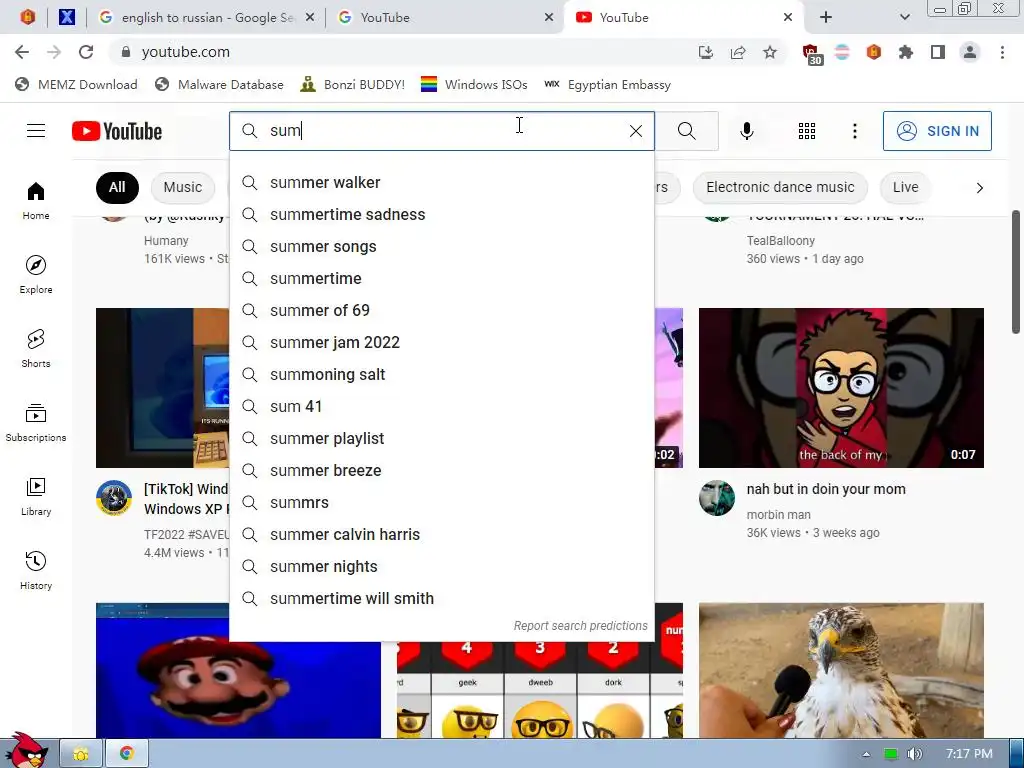Image resolution: width=1024 pixels, height=768 pixels.
Task: Click the share page icon in address bar
Action: point(738,52)
